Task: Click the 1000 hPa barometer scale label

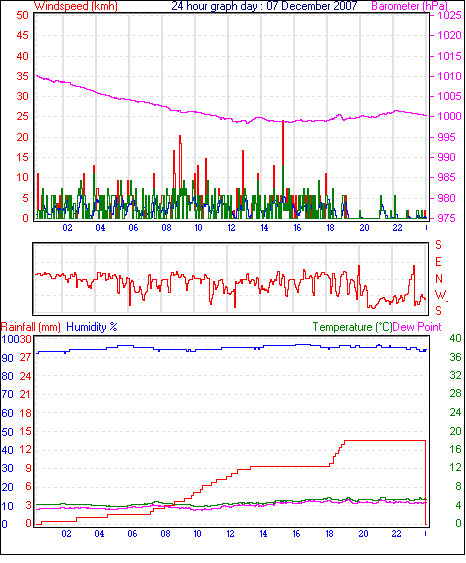Action: (x=449, y=116)
